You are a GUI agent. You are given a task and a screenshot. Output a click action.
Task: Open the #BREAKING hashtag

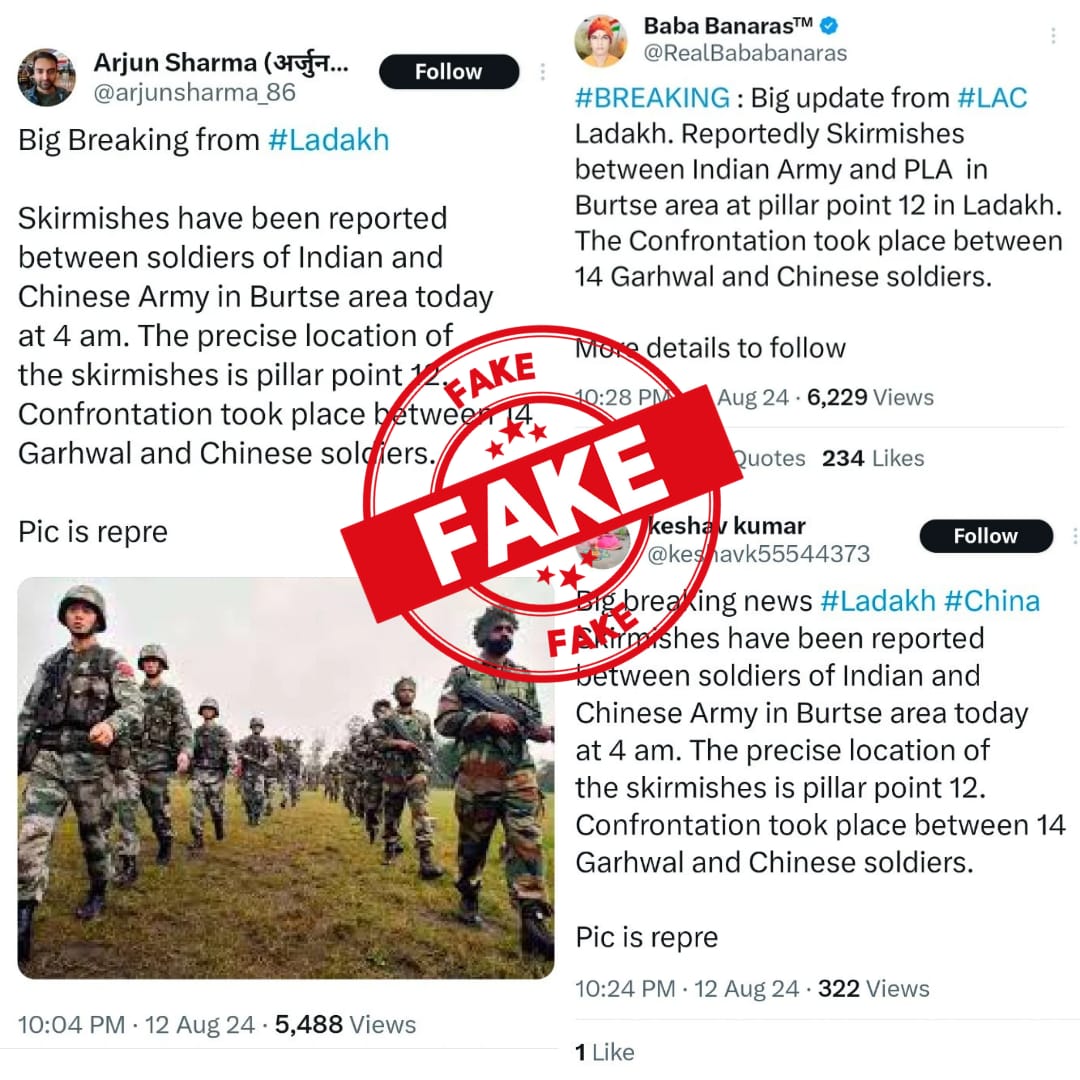click(x=652, y=98)
